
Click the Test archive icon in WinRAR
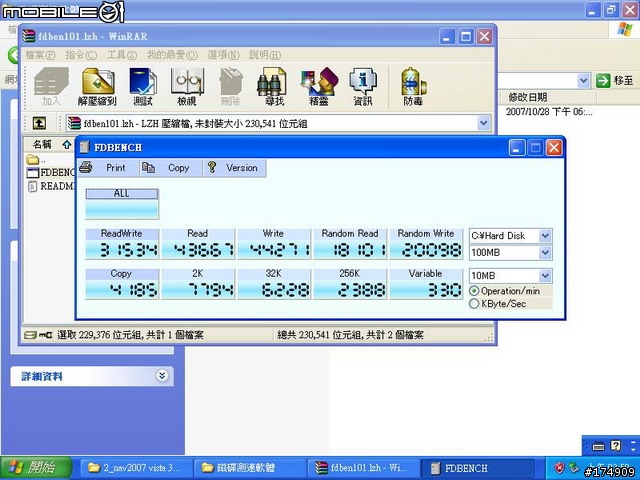coord(143,87)
